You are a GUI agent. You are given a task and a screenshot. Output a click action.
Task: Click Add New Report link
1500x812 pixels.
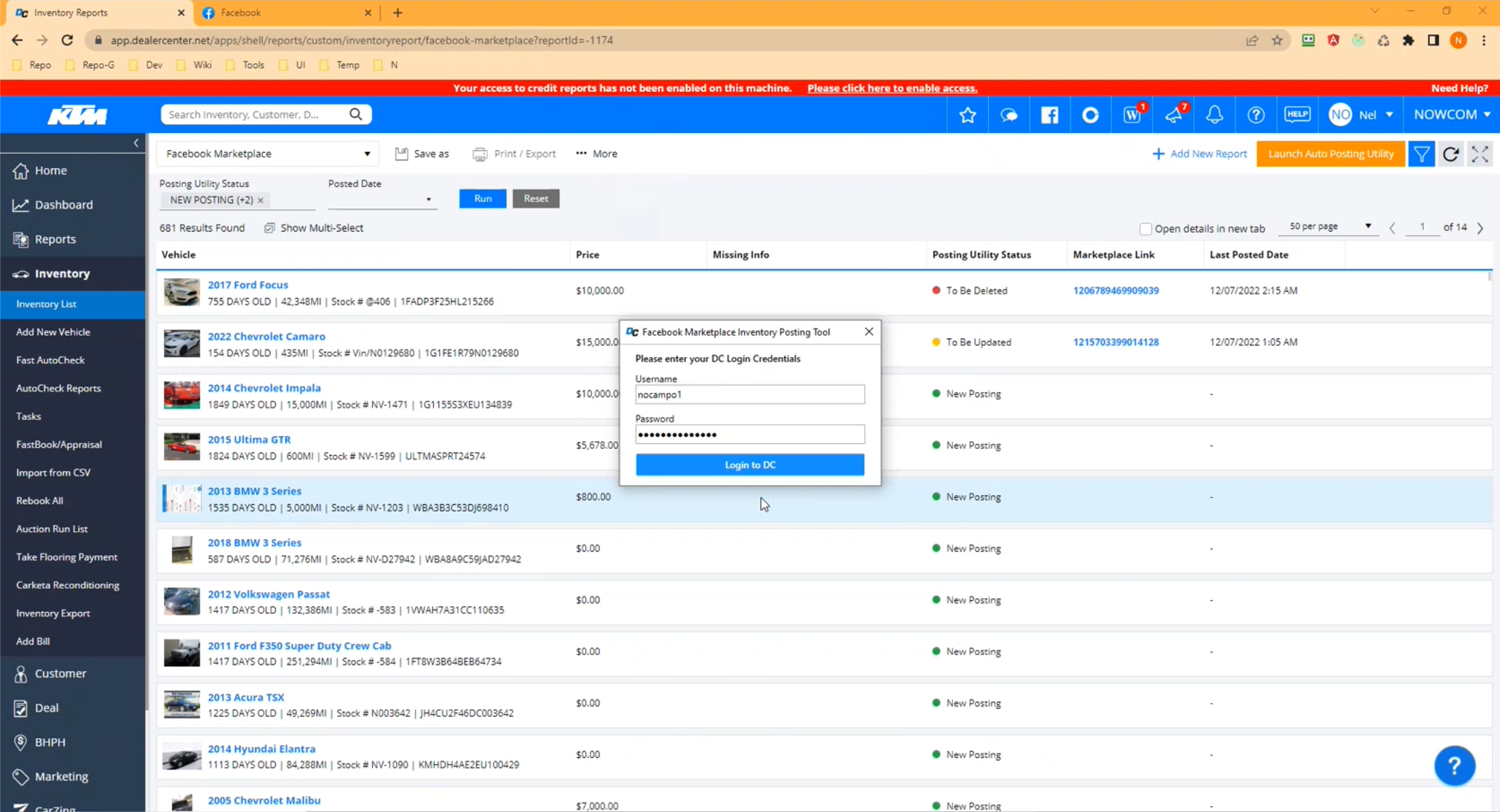(x=1199, y=153)
